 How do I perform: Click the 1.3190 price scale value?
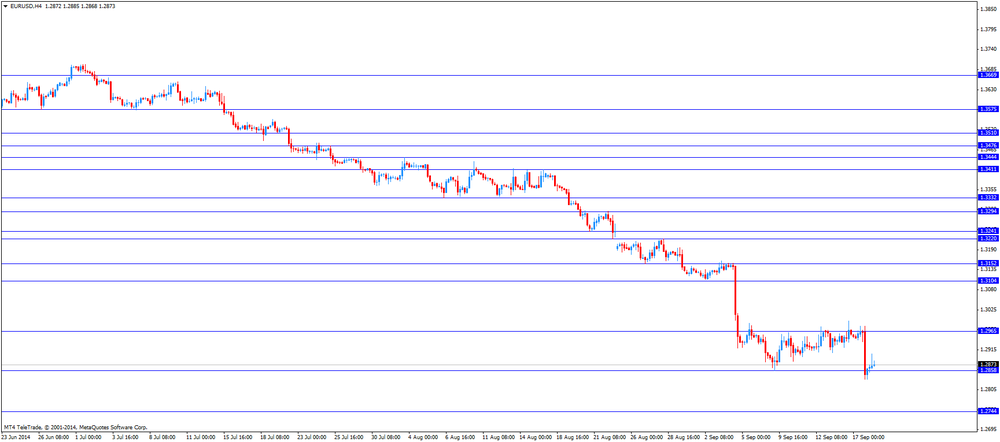pos(989,249)
